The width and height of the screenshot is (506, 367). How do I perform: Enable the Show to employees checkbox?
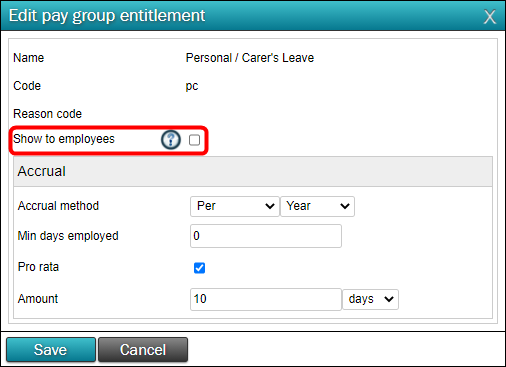click(194, 140)
